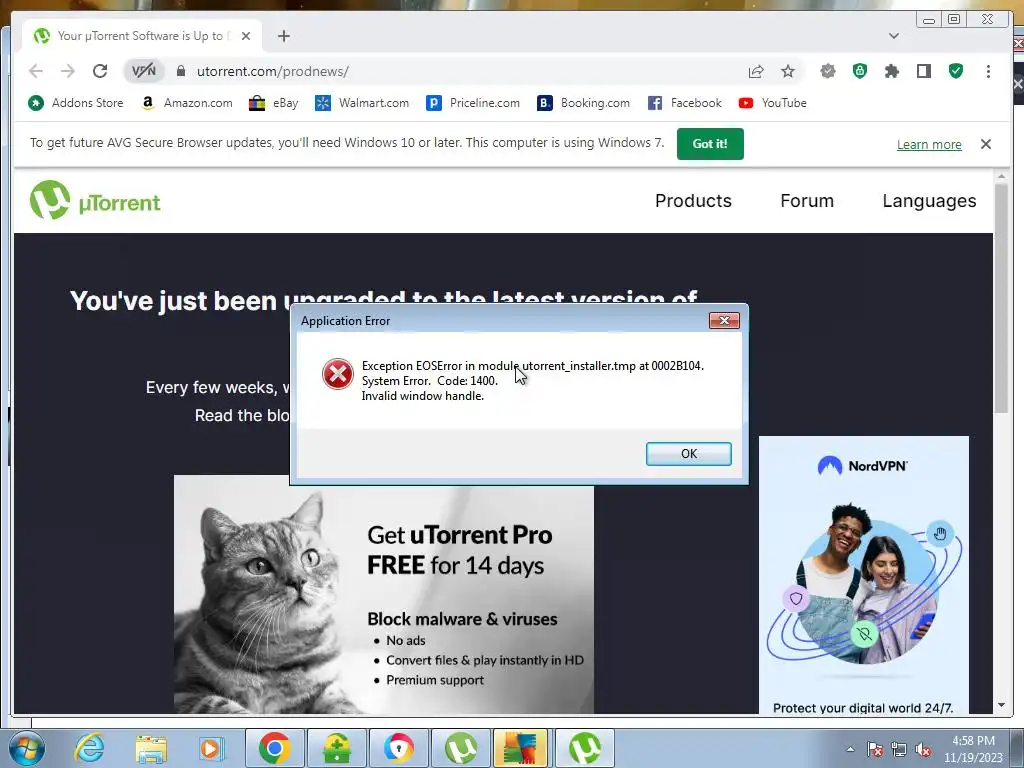Click the address bar URL utorrent.com/prodnews/
1024x768 pixels.
(x=273, y=71)
